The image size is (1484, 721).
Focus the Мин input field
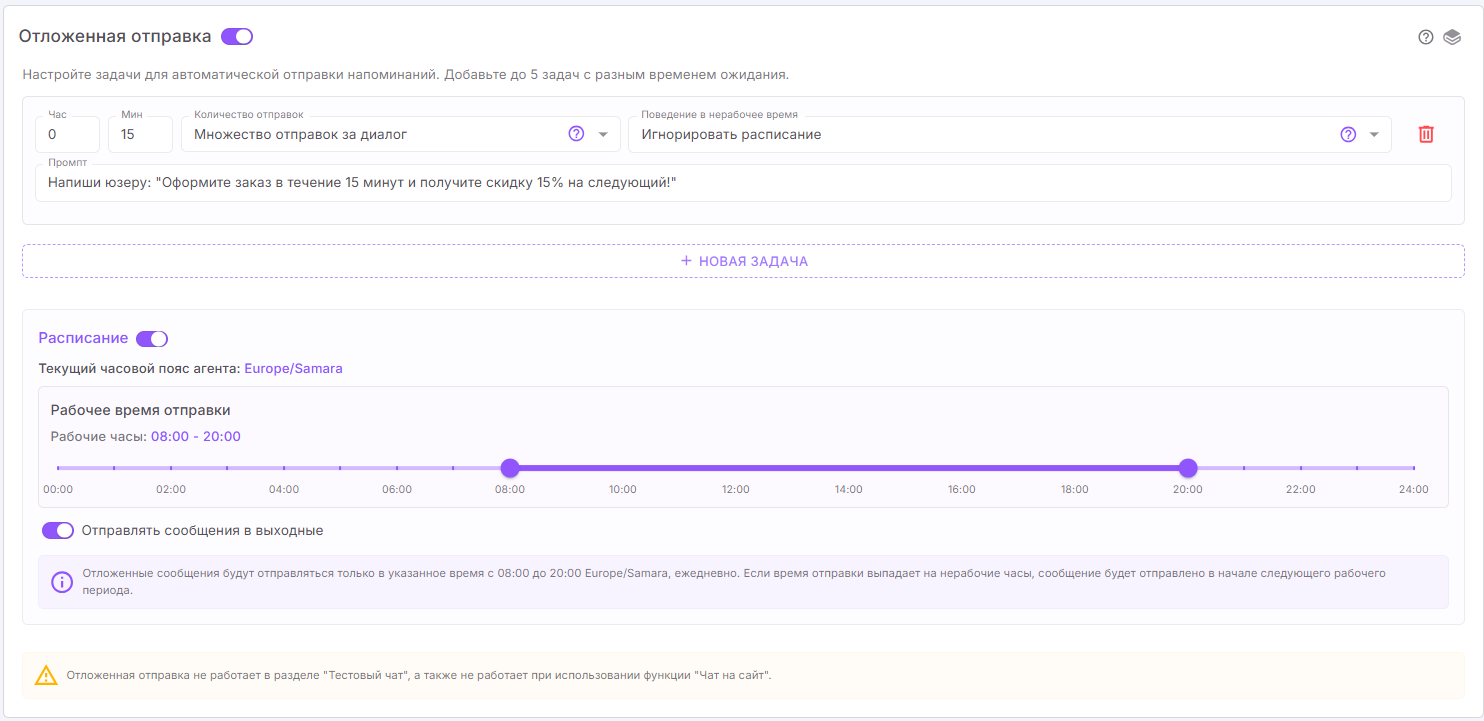point(140,134)
